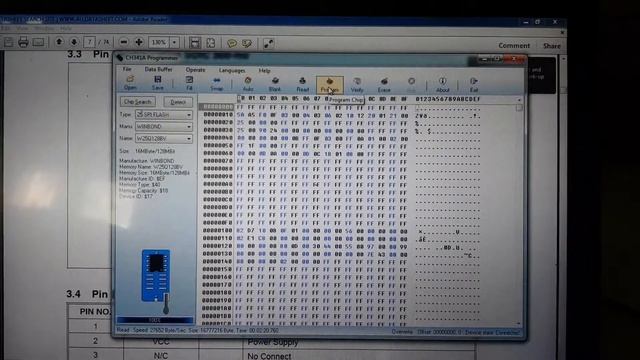Click the Chip Search button
This screenshot has width=640, height=360.
pos(138,102)
